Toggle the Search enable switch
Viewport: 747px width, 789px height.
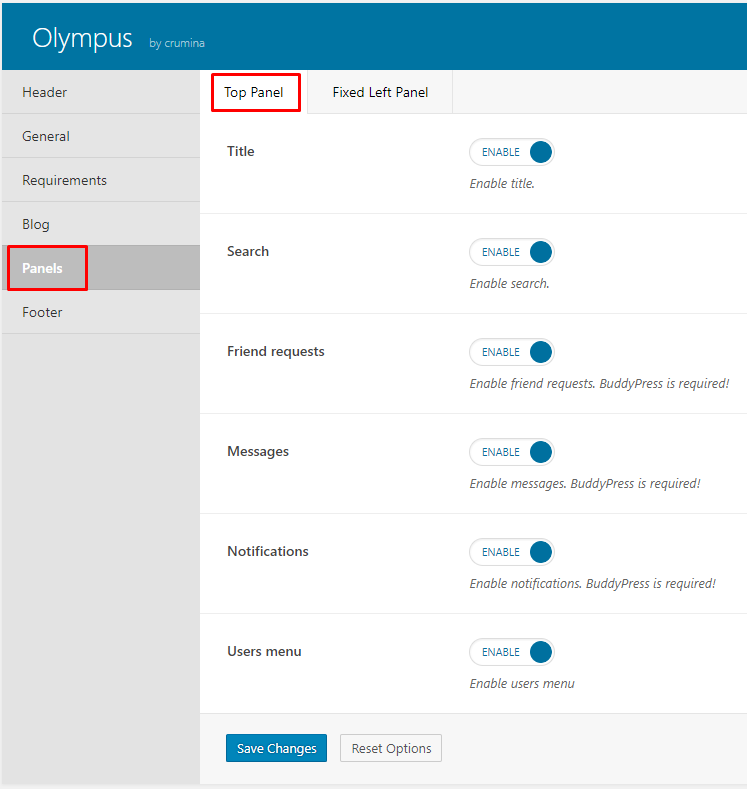point(512,252)
